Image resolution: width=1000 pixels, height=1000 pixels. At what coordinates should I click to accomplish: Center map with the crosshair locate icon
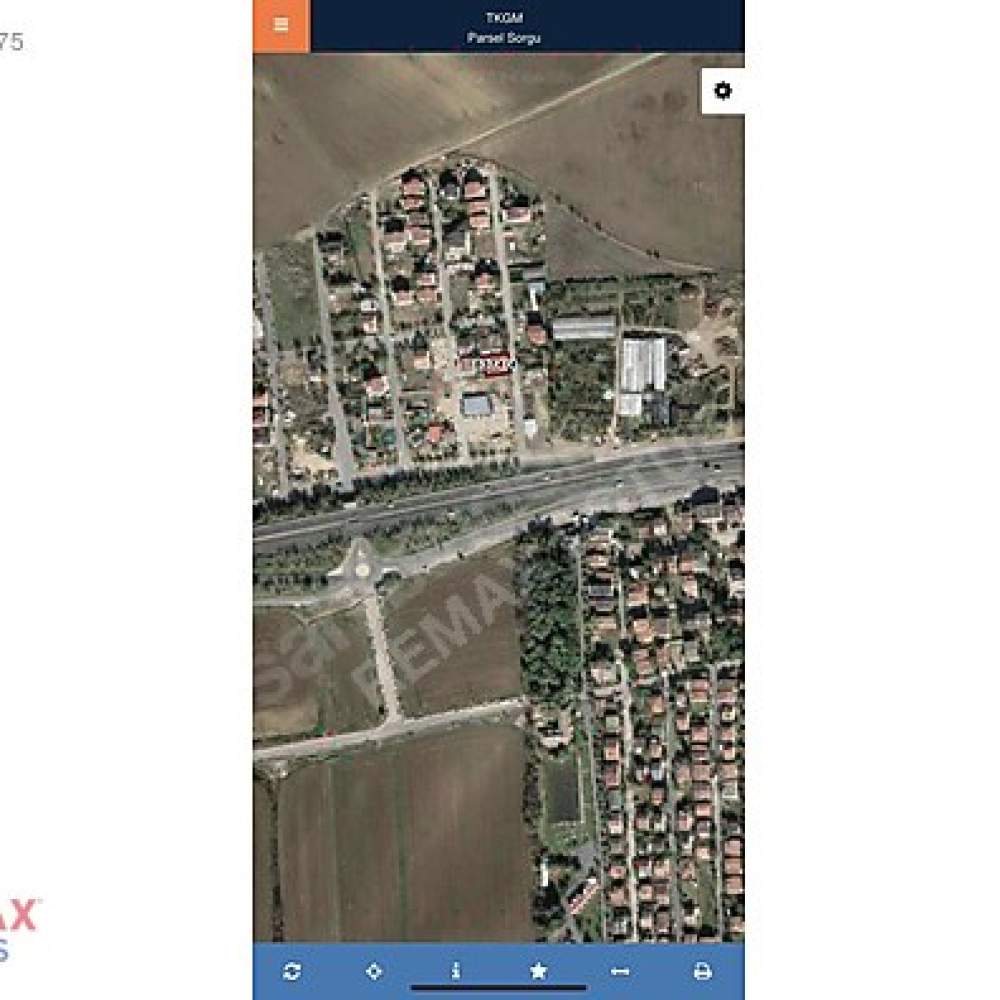click(374, 971)
